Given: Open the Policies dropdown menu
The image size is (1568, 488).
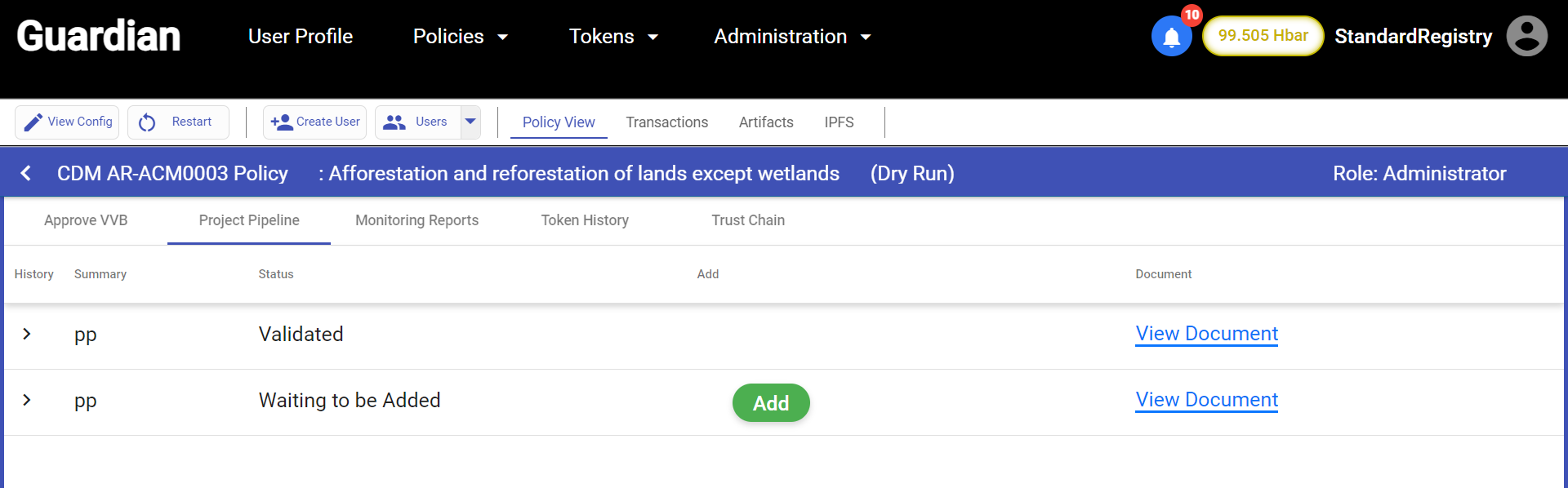Looking at the screenshot, I should click(461, 37).
